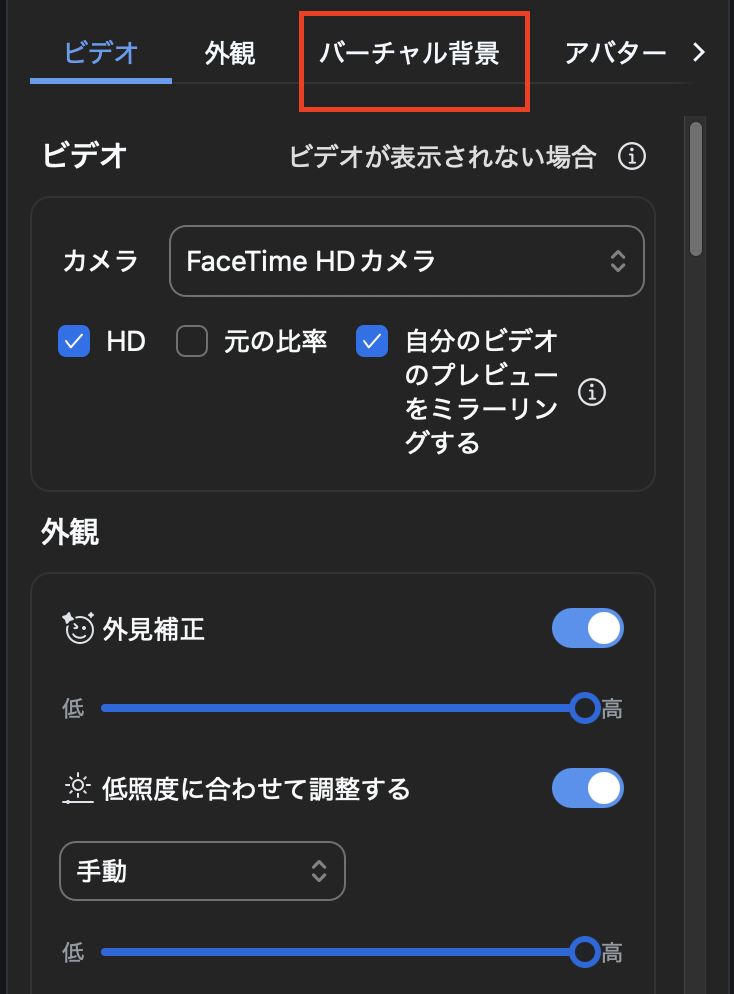Click info icon beside mirror preview option
Screen dimensions: 734x994
[x=593, y=393]
